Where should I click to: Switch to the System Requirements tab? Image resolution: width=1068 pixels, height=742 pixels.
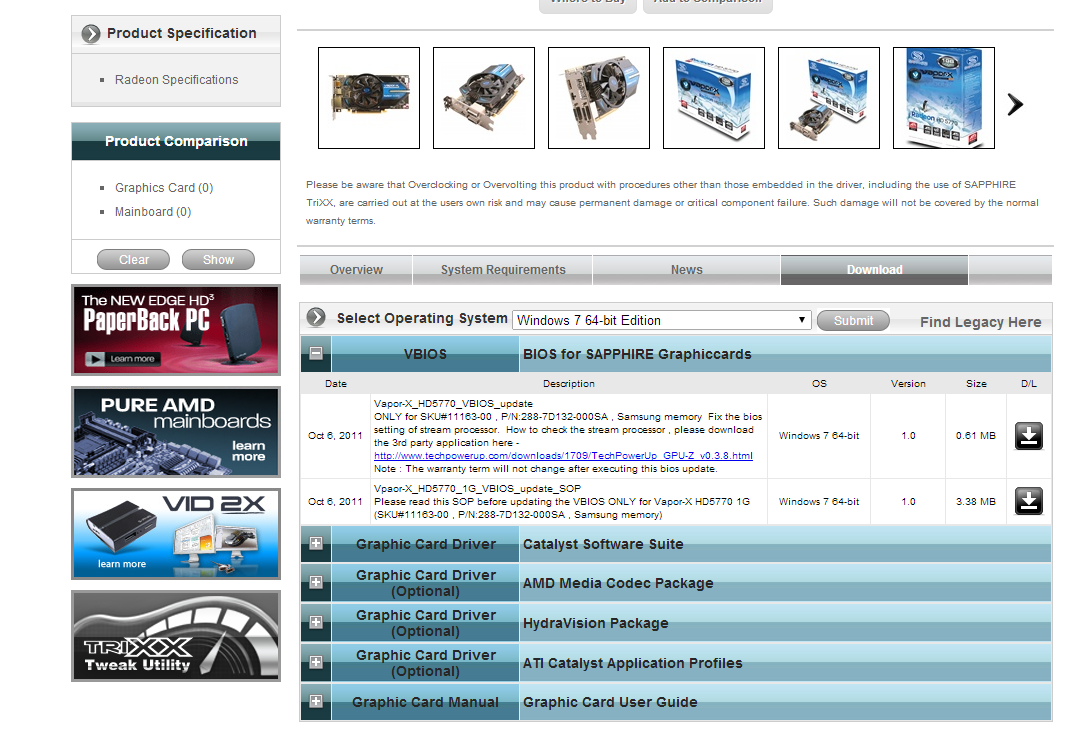(503, 270)
